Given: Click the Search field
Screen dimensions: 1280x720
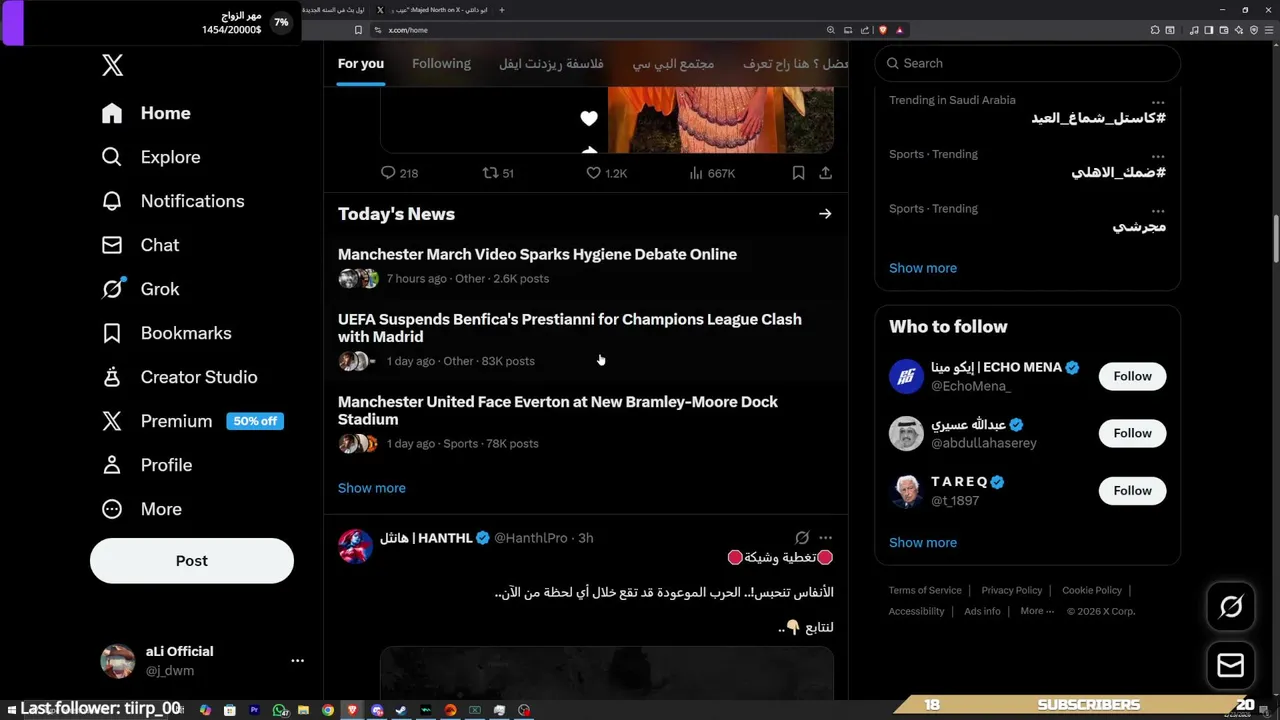Looking at the screenshot, I should (x=1028, y=63).
